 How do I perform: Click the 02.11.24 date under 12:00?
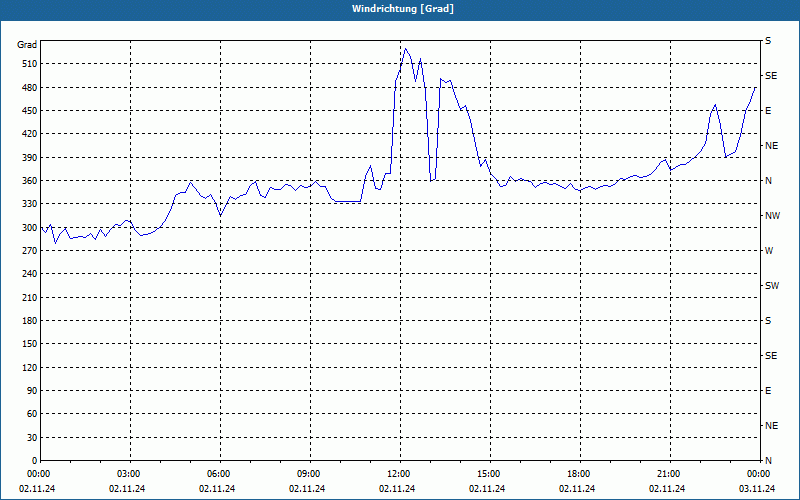pyautogui.click(x=397, y=489)
